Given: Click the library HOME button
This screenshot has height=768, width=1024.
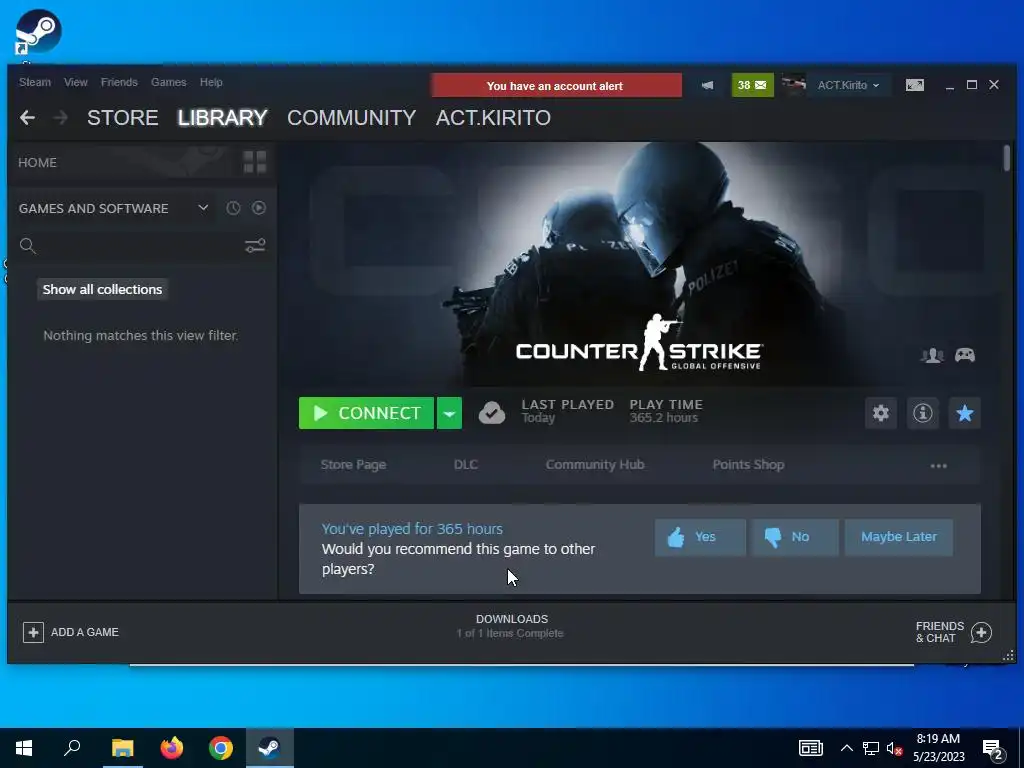Looking at the screenshot, I should point(37,162).
